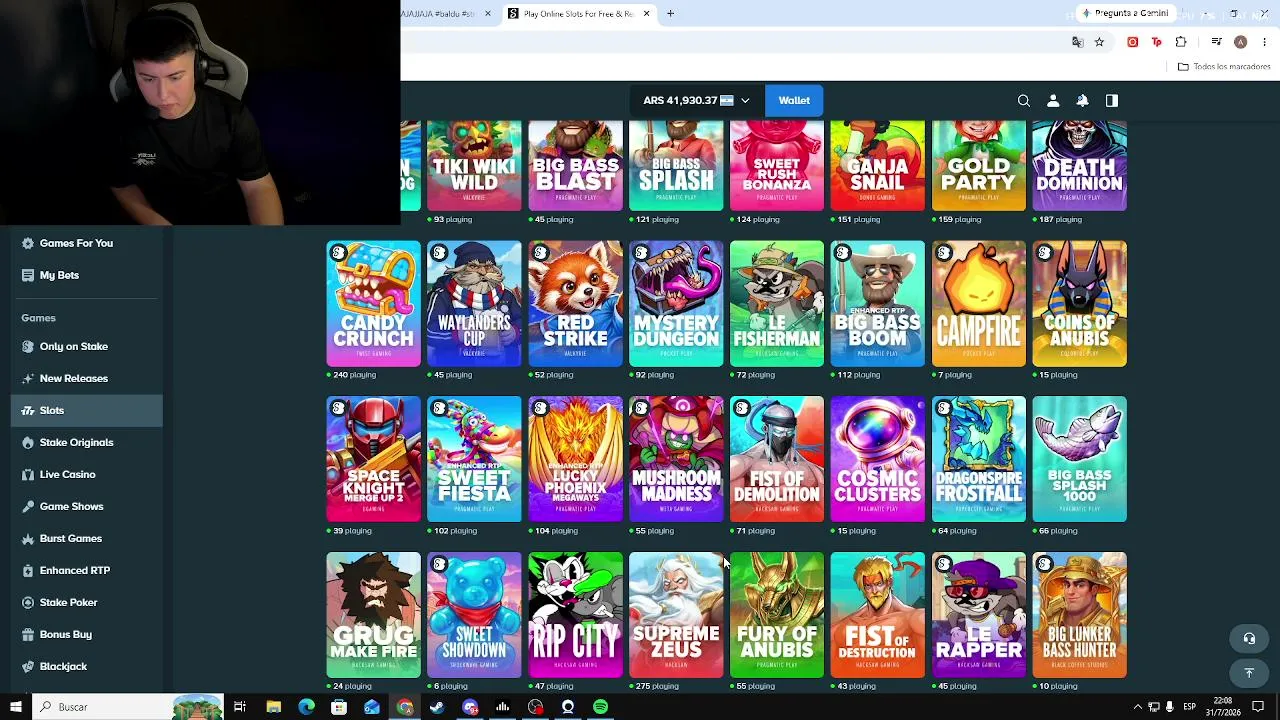Show hidden system tray icons
Screen dimensions: 1280x720
[1137, 707]
